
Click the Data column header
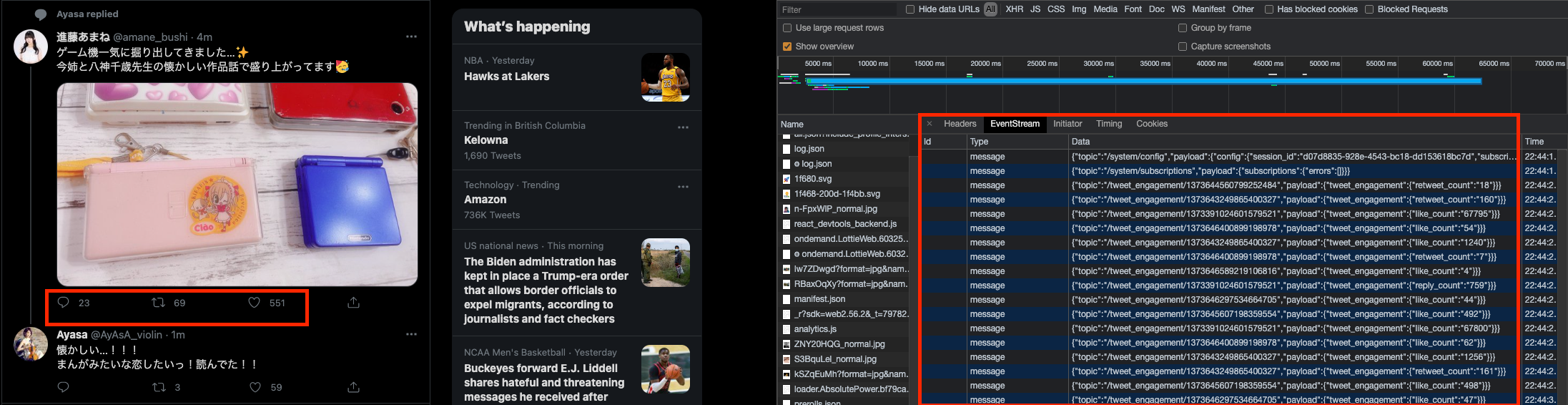pos(1080,142)
